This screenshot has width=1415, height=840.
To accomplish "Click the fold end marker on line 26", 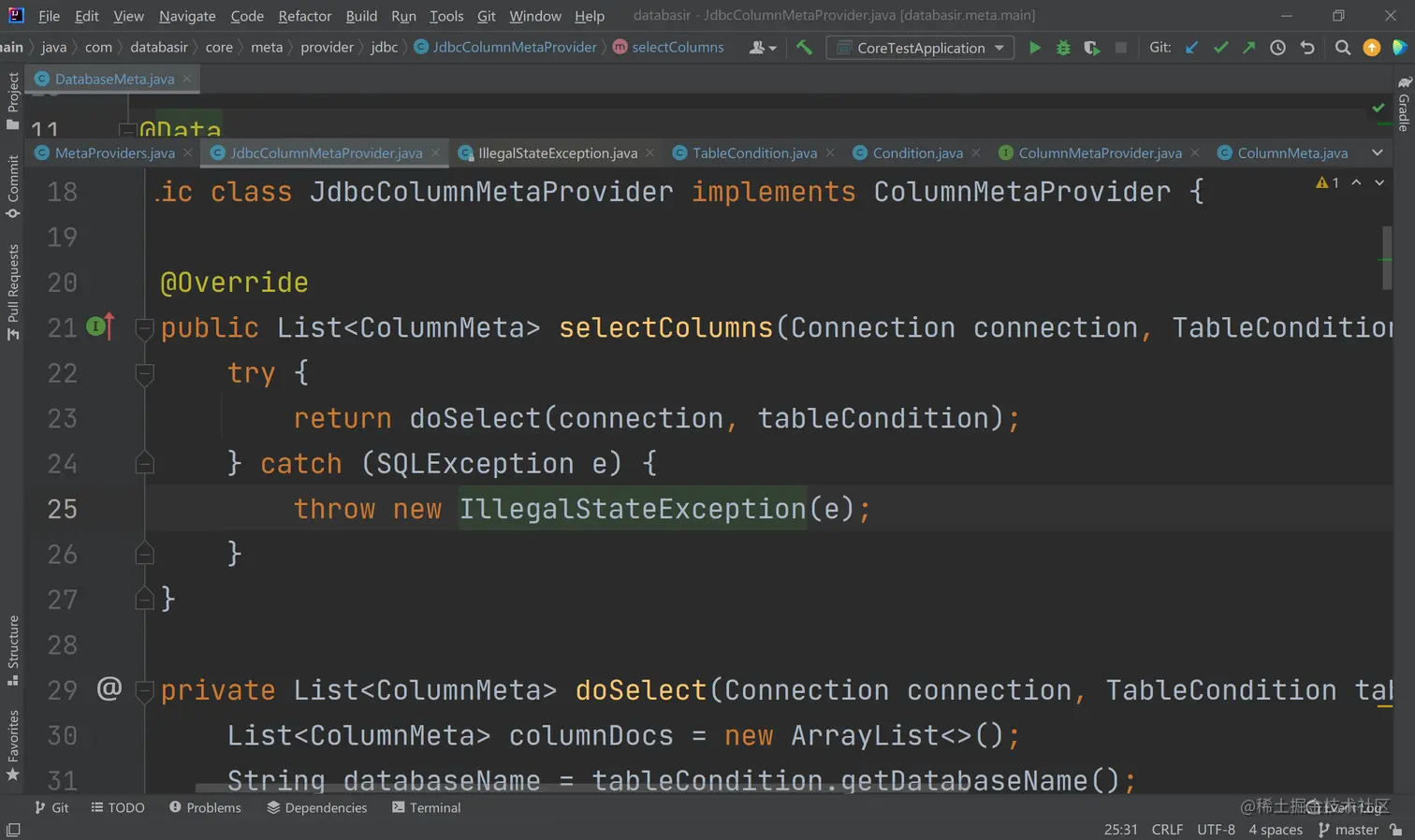I will click(x=144, y=554).
